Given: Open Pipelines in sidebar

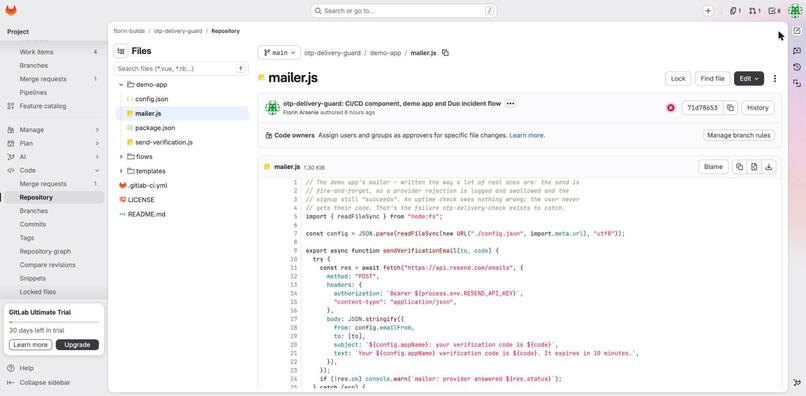Looking at the screenshot, I should pos(53,93).
